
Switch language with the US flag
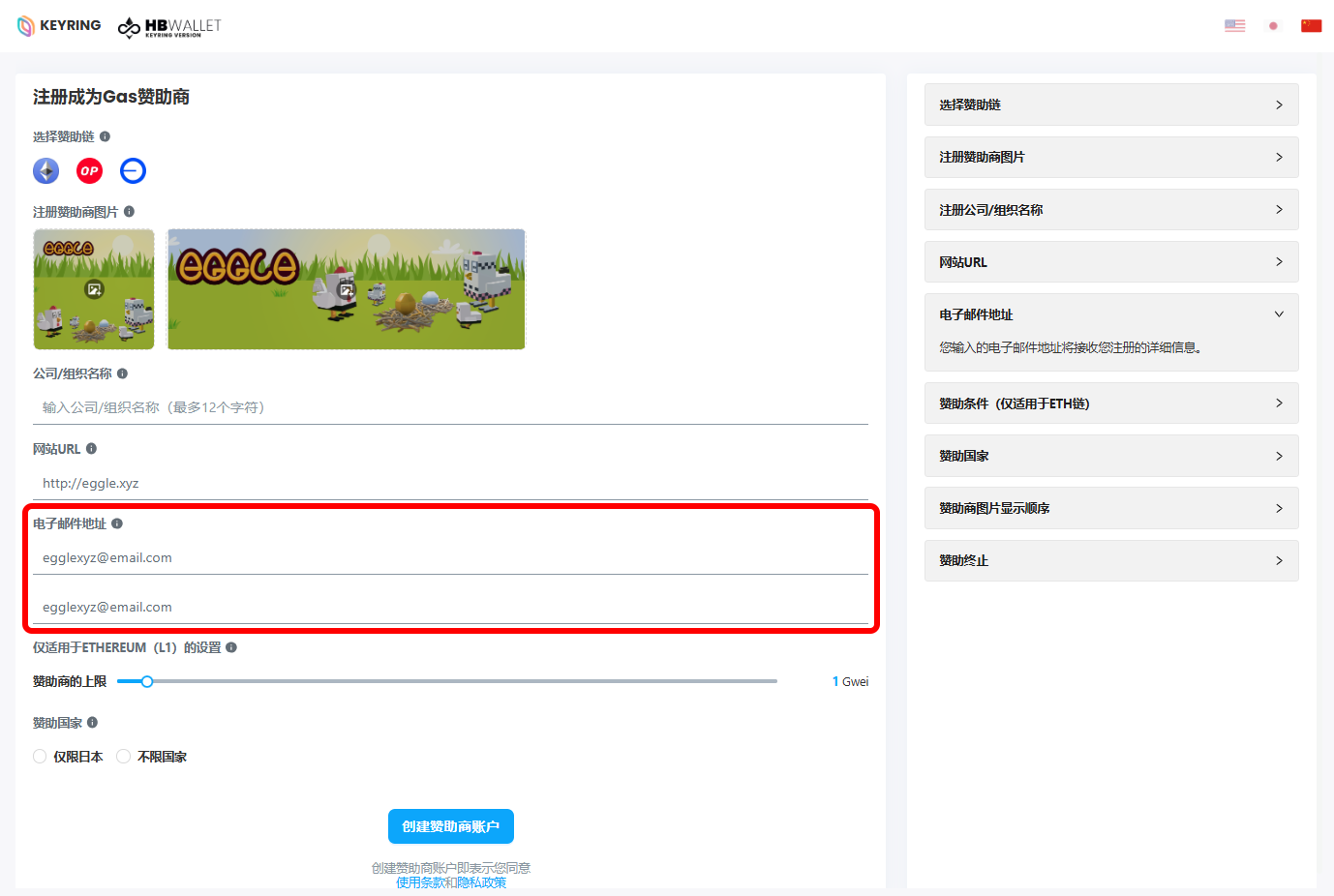(1234, 26)
